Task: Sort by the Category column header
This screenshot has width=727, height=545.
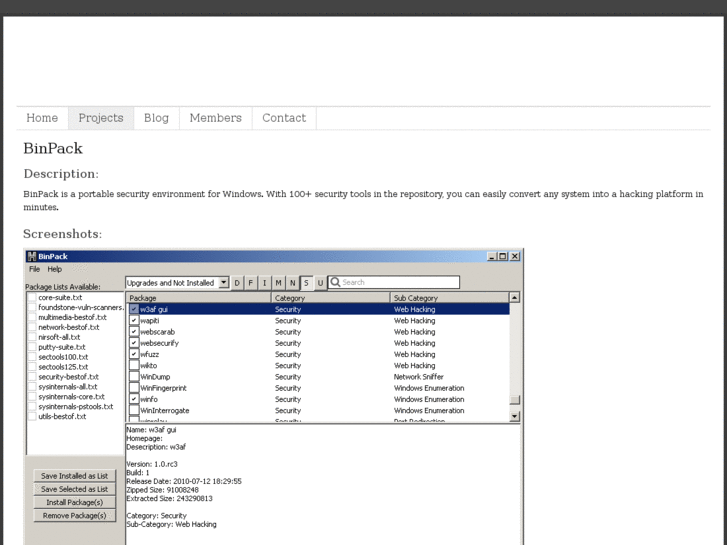Action: pos(331,298)
